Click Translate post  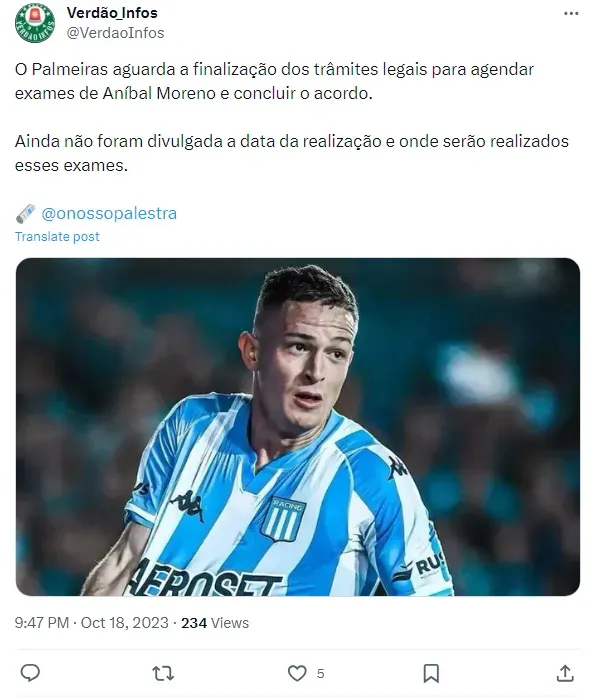point(57,237)
